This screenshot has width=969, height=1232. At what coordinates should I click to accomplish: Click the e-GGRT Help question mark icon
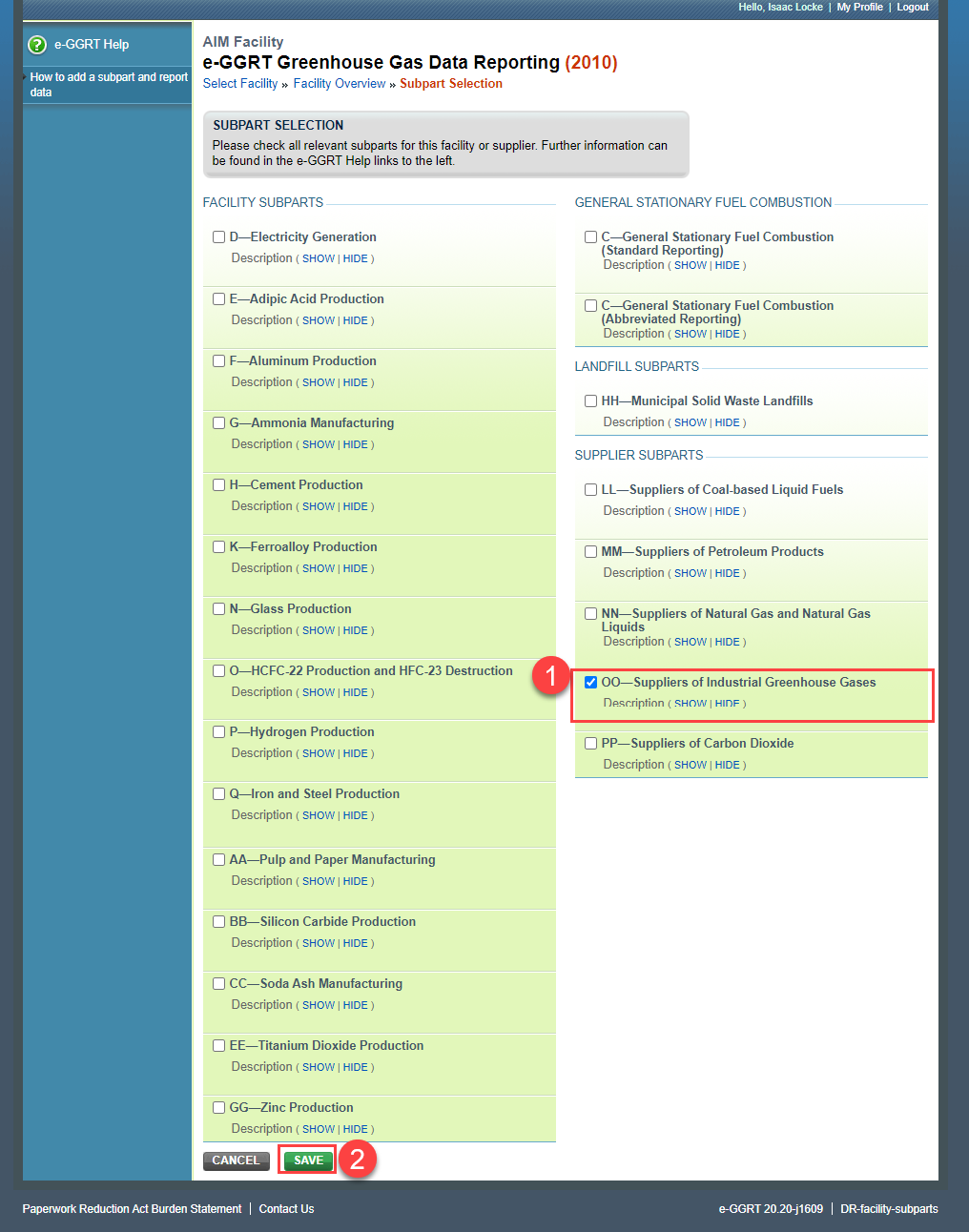[35, 44]
